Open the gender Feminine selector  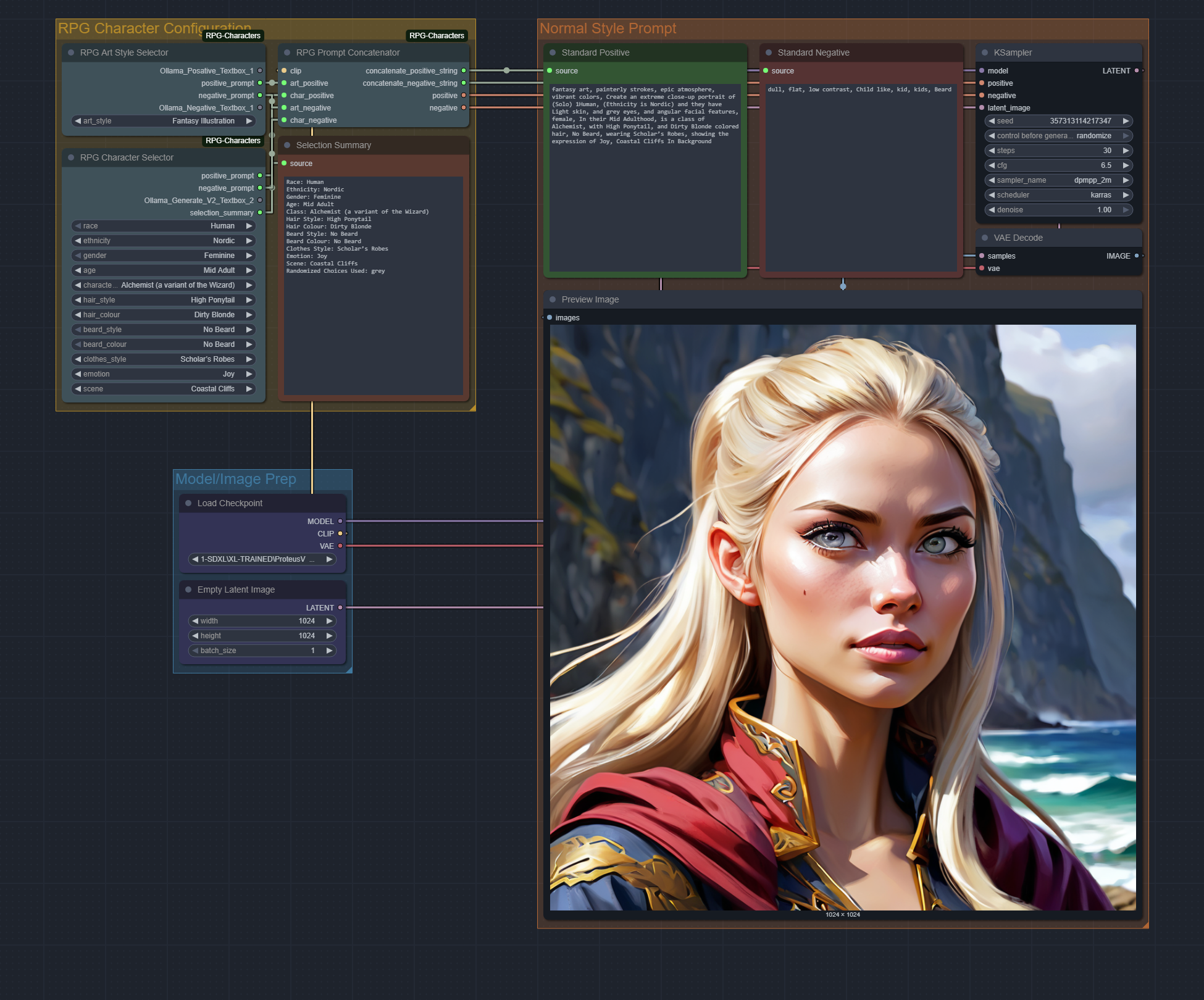(x=164, y=256)
